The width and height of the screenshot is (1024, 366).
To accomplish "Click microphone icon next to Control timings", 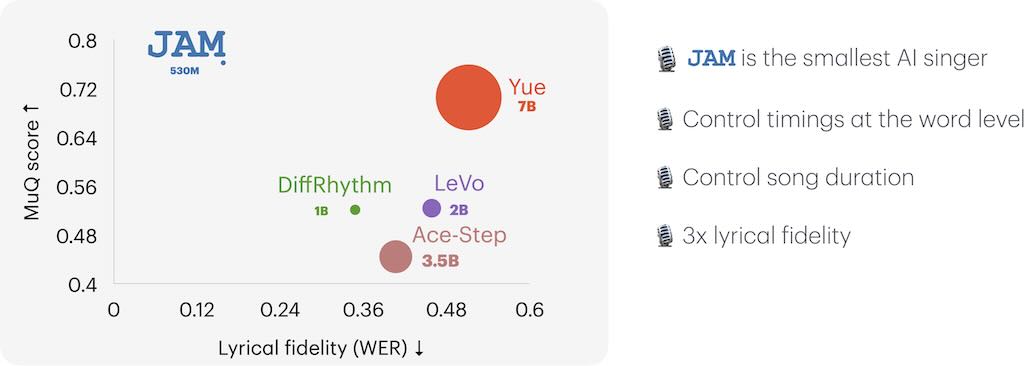I will pyautogui.click(x=665, y=119).
